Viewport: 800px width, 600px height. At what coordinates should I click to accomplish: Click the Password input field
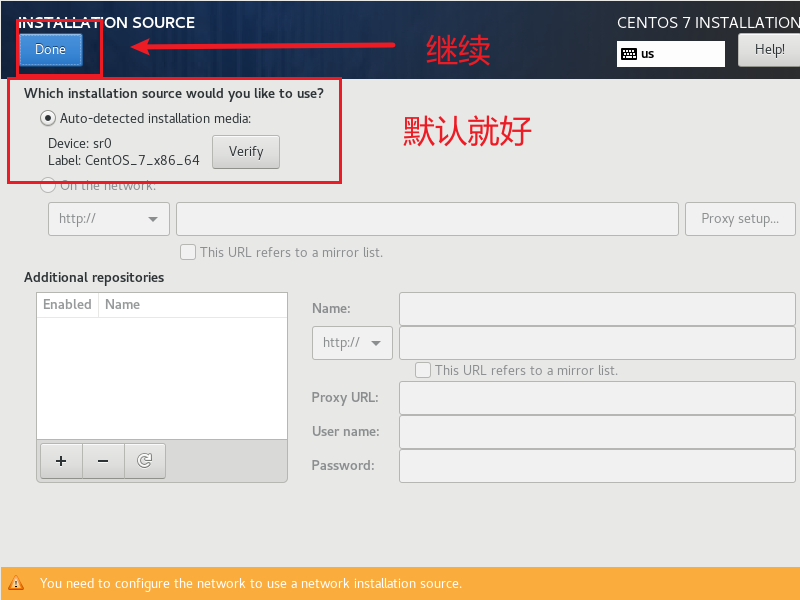click(597, 466)
